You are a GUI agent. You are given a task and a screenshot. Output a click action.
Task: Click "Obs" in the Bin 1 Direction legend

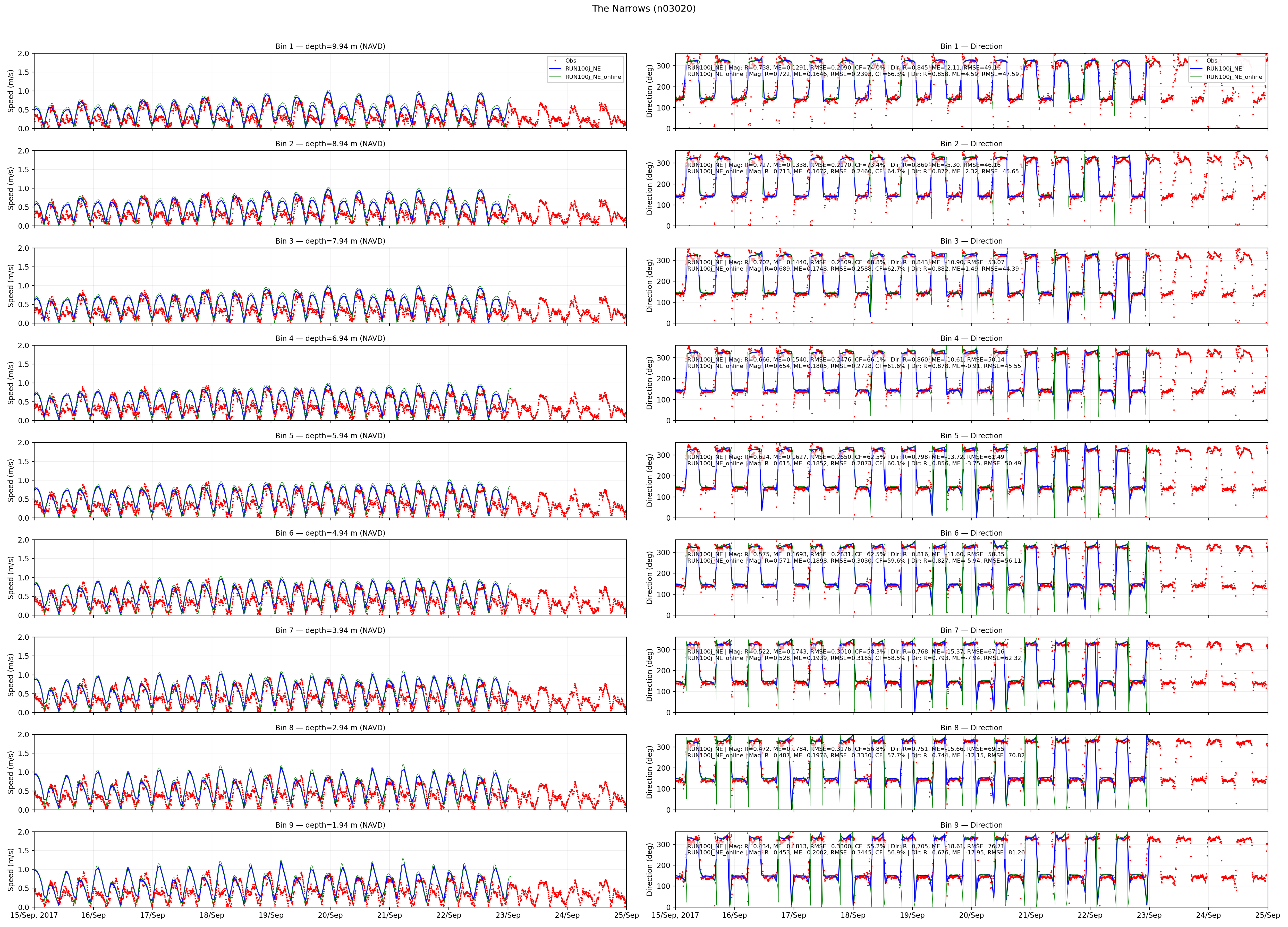point(1212,61)
